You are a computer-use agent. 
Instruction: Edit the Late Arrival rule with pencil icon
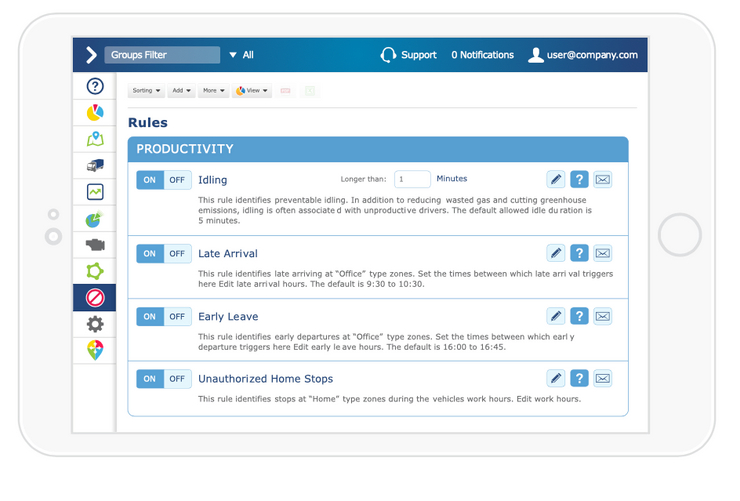coord(555,253)
